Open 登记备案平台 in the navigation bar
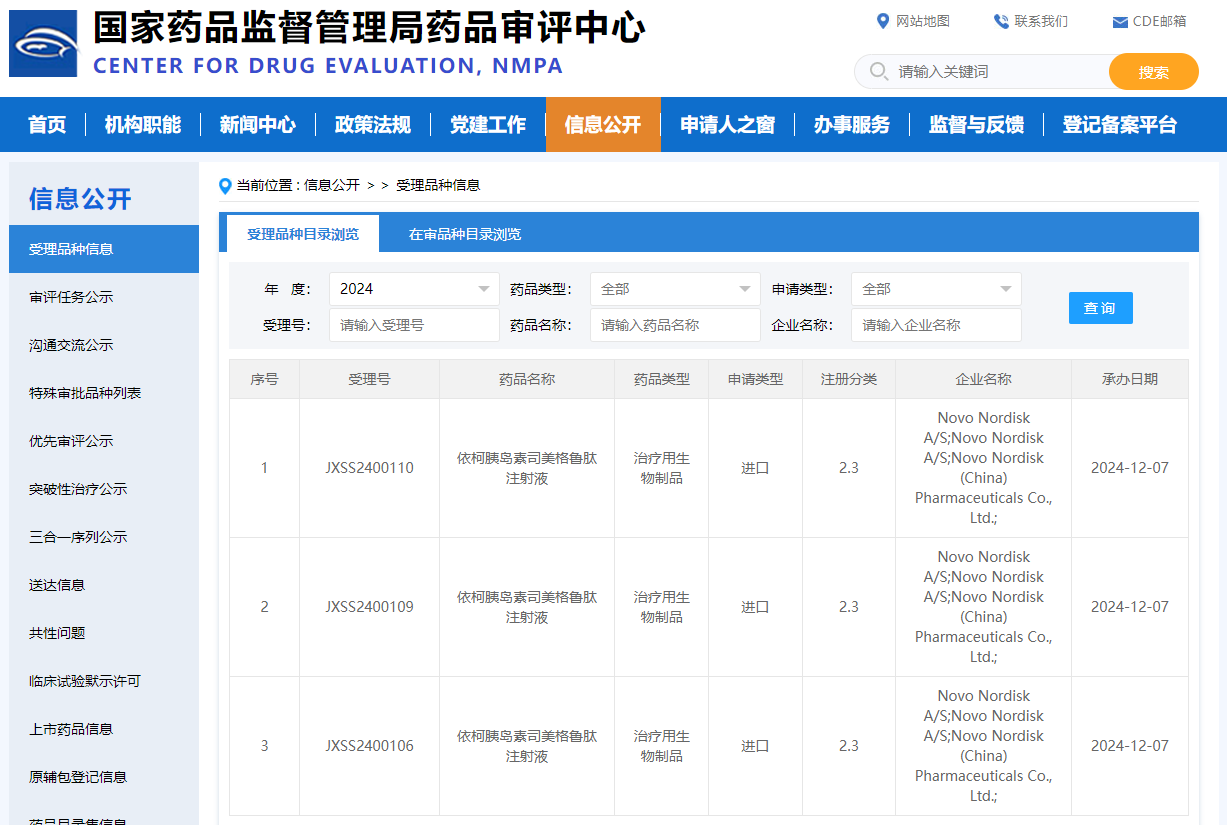 click(1120, 125)
